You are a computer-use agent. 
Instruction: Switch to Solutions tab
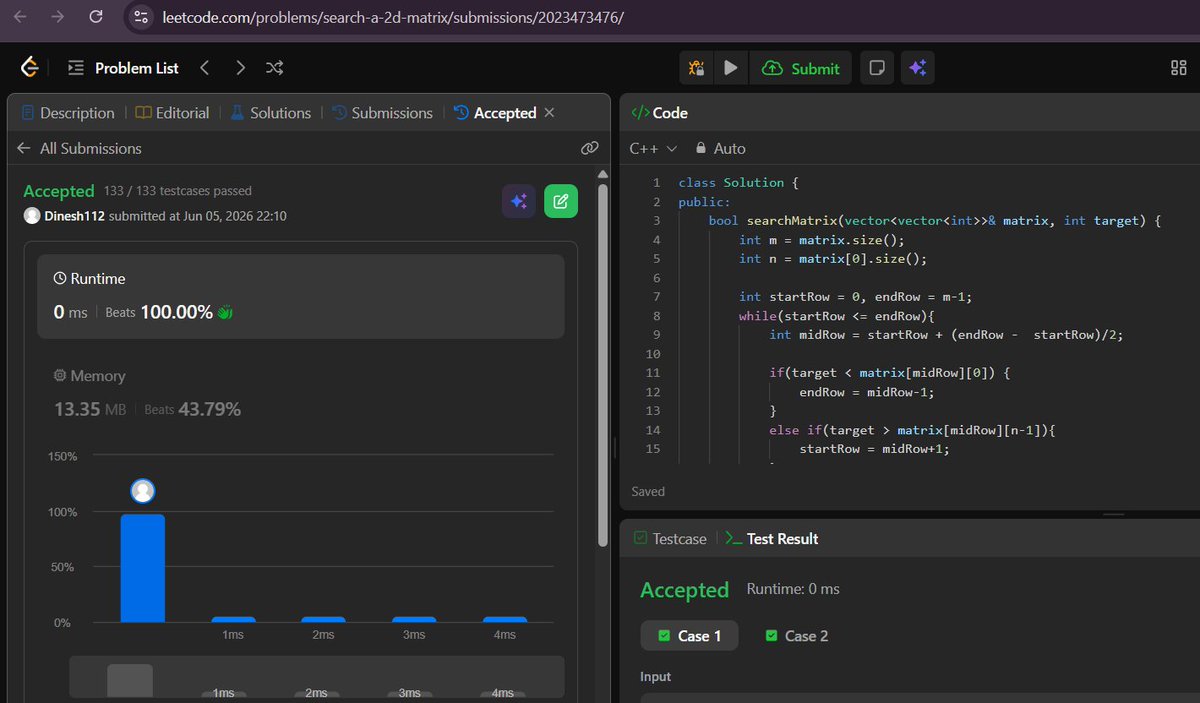pos(270,113)
